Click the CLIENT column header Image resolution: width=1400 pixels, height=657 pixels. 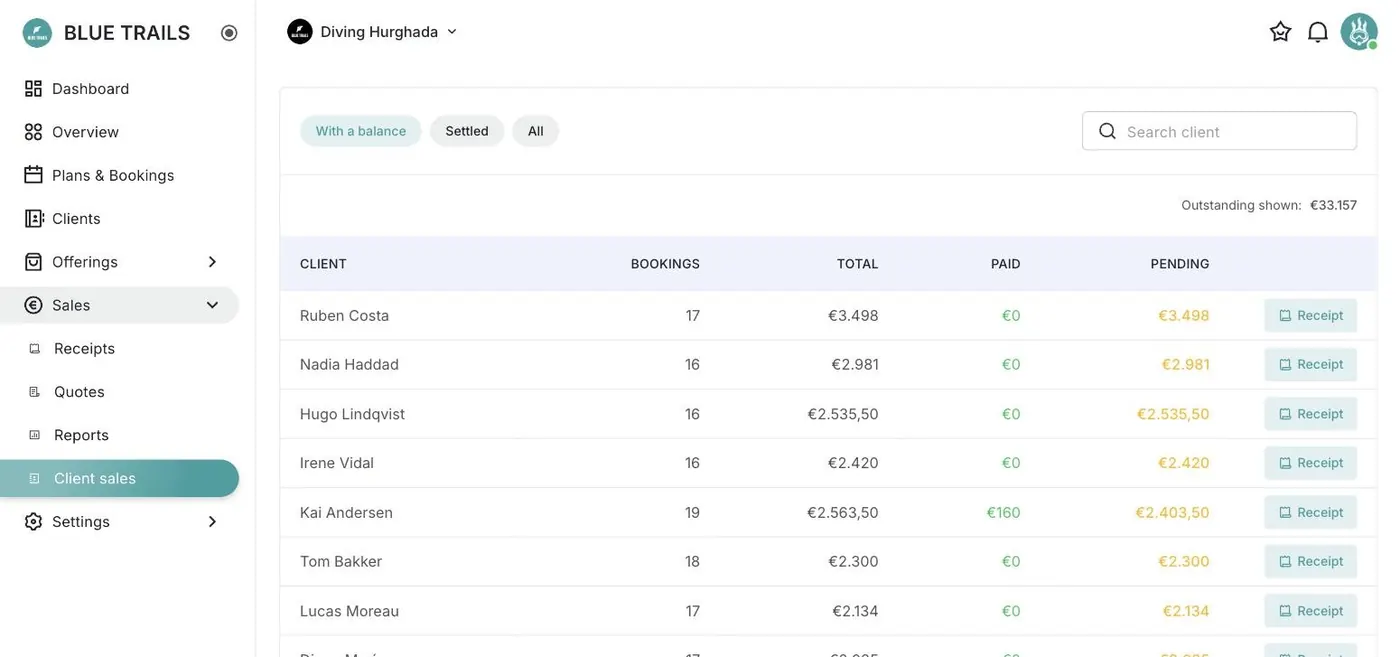pyautogui.click(x=323, y=264)
